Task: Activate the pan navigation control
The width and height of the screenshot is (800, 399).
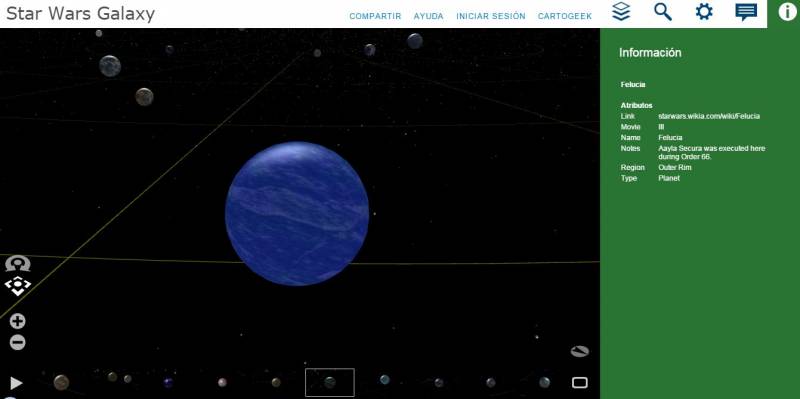Action: 18,286
